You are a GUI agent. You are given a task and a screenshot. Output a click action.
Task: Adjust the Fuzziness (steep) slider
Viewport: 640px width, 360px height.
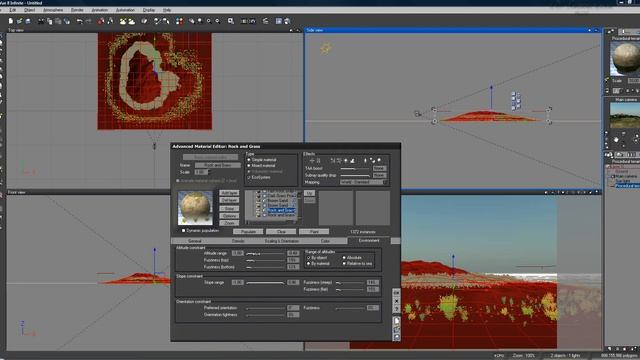350,282
